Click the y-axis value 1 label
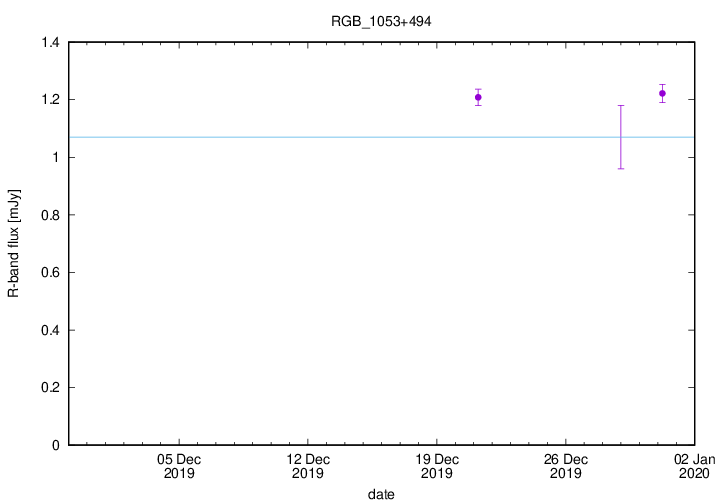The image size is (720, 504). point(57,158)
